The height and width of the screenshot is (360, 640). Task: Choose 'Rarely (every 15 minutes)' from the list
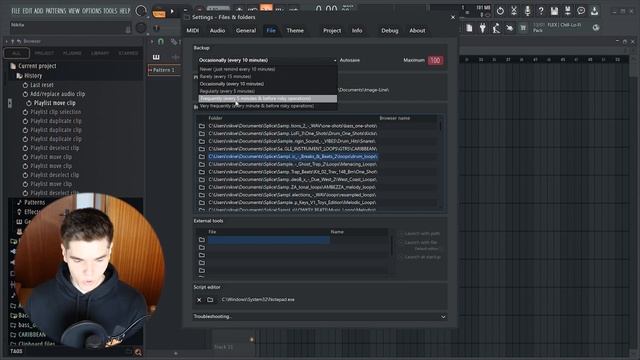[x=268, y=76]
